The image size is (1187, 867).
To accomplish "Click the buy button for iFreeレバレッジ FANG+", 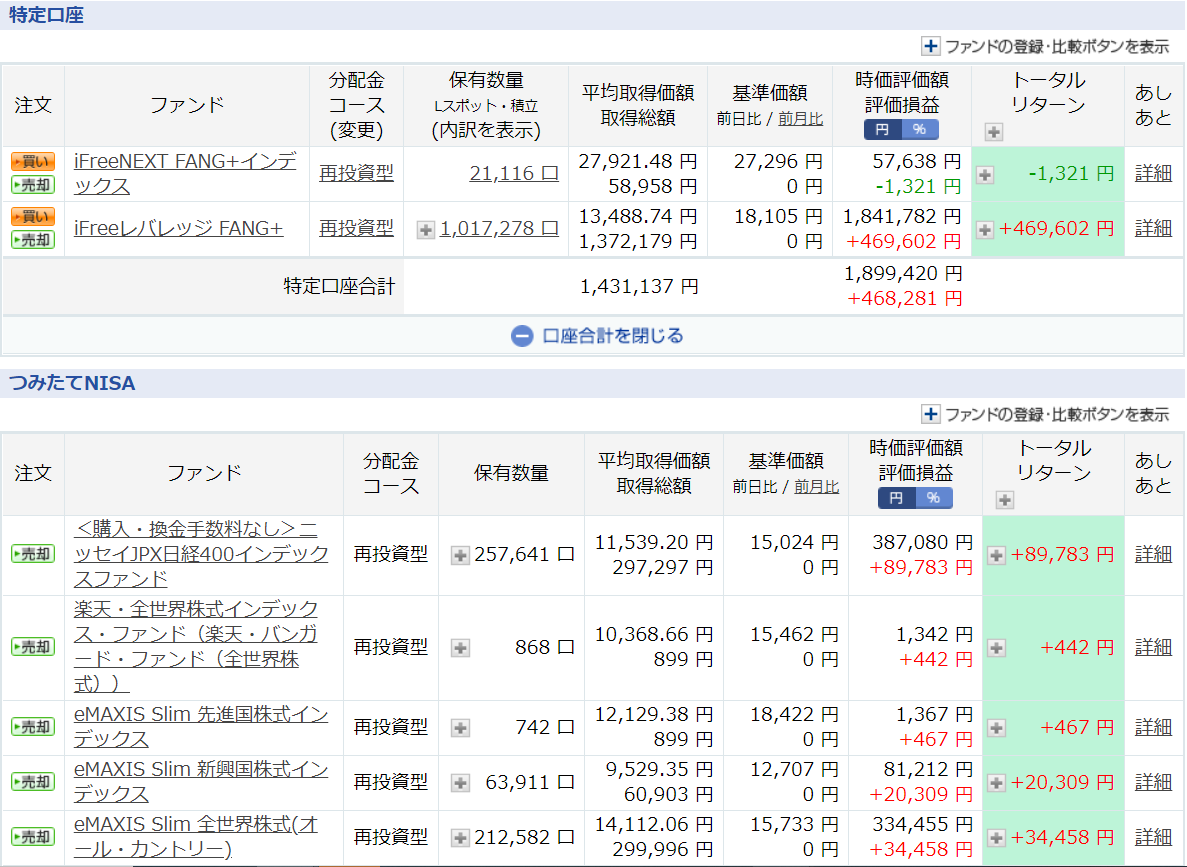I will pos(33,217).
